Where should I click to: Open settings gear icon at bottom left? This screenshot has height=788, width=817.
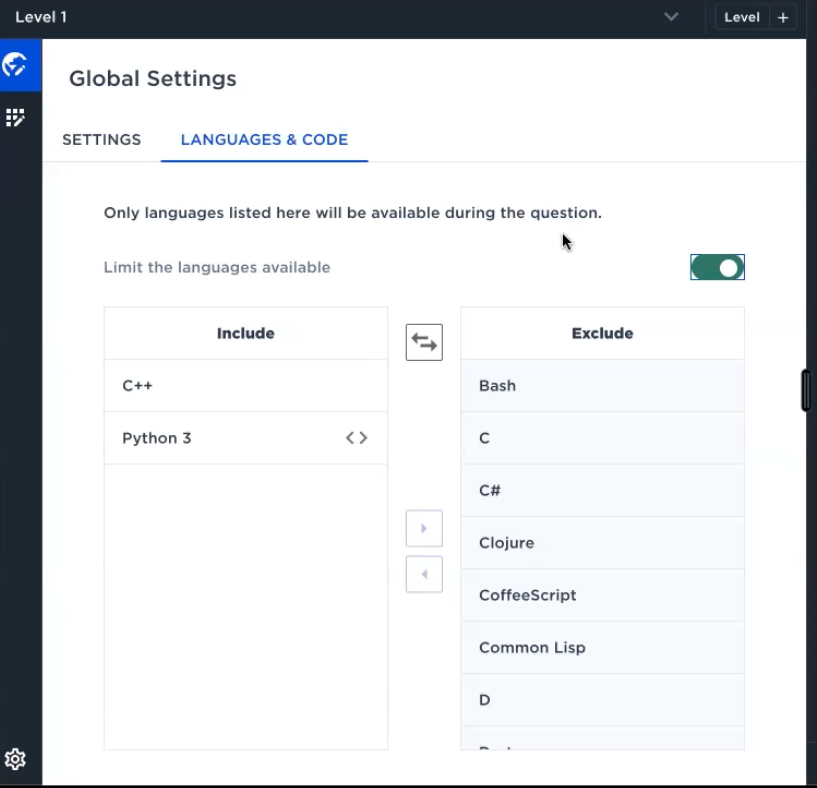point(15,758)
